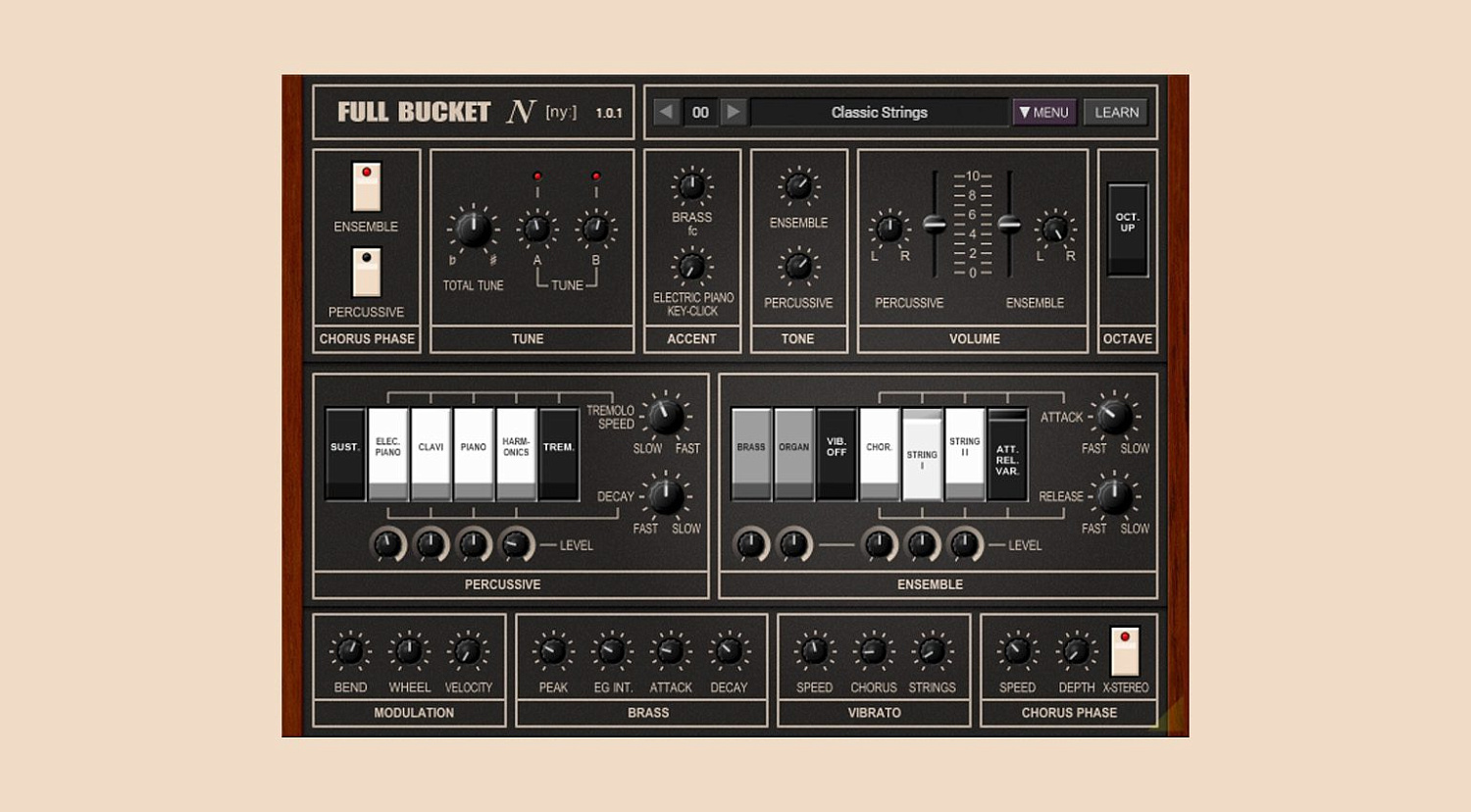Go to the next preset with the right arrow
The width and height of the screenshot is (1471, 812).
pos(733,112)
